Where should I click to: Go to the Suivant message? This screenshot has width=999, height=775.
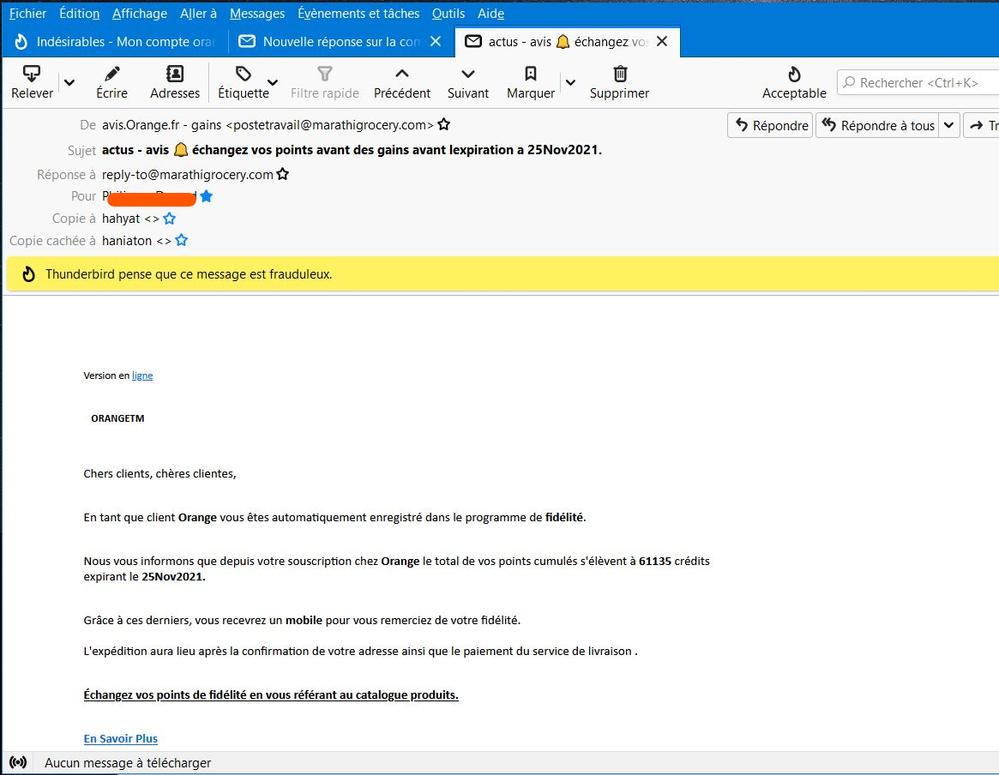[468, 74]
